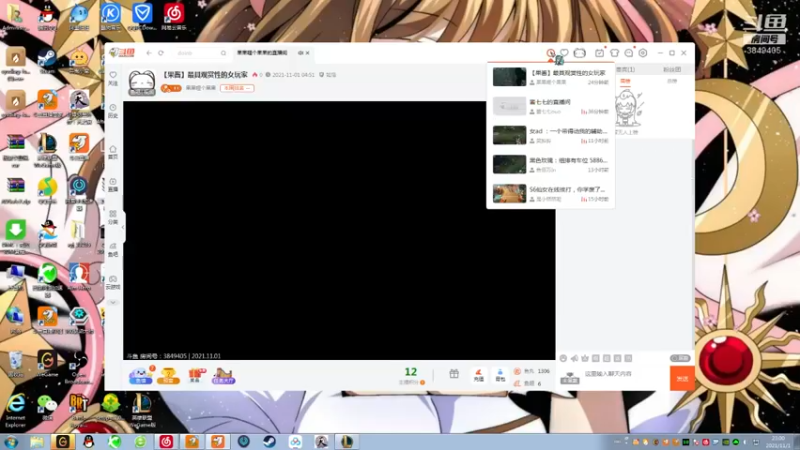Open the gift box icon near the recharge button
Image resolution: width=800 pixels, height=450 pixels.
454,374
